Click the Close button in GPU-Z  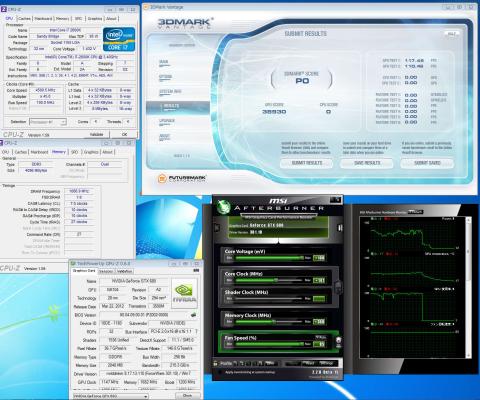(x=188, y=396)
